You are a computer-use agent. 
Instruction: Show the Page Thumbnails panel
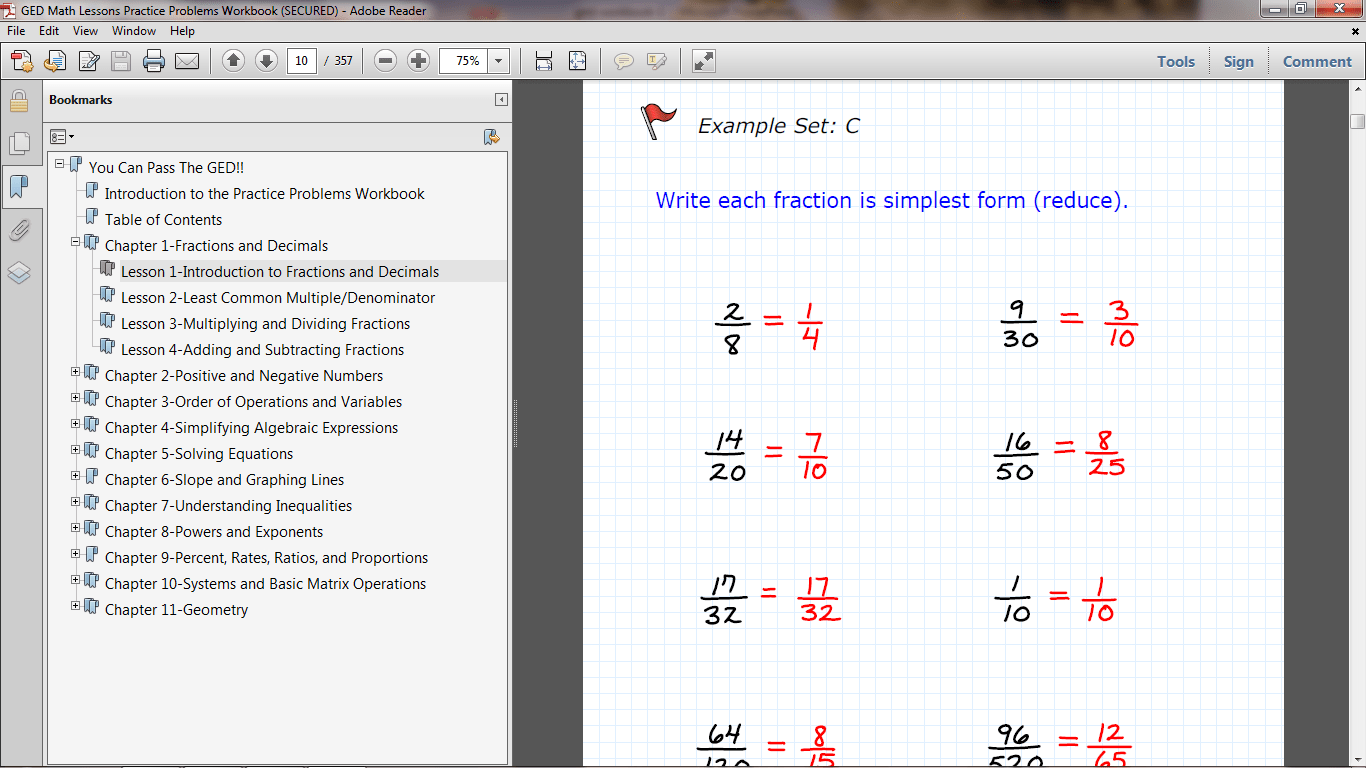pyautogui.click(x=18, y=143)
